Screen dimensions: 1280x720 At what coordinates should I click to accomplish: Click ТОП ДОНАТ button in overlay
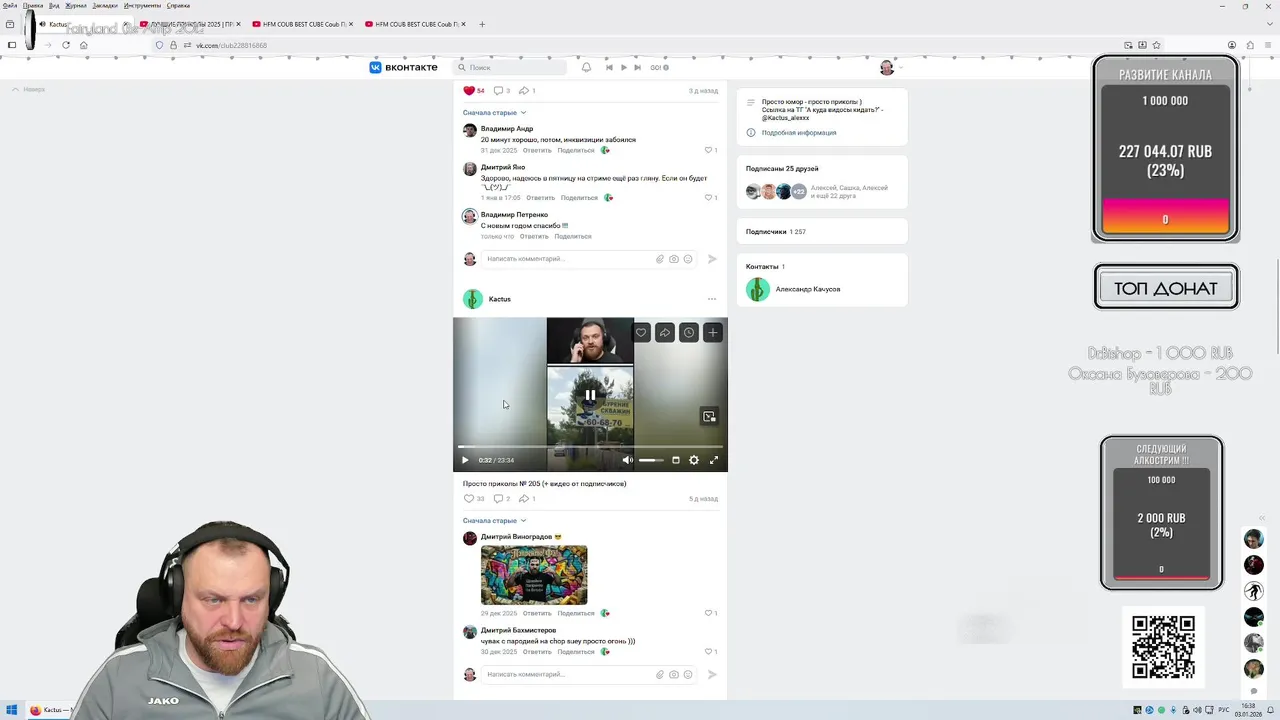1166,288
